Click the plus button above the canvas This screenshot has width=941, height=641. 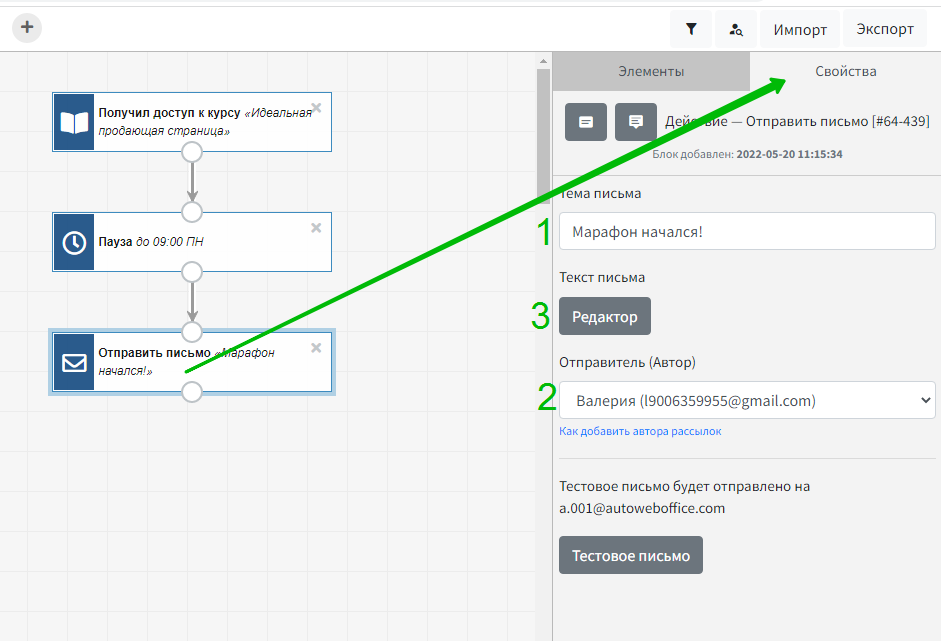(x=27, y=28)
